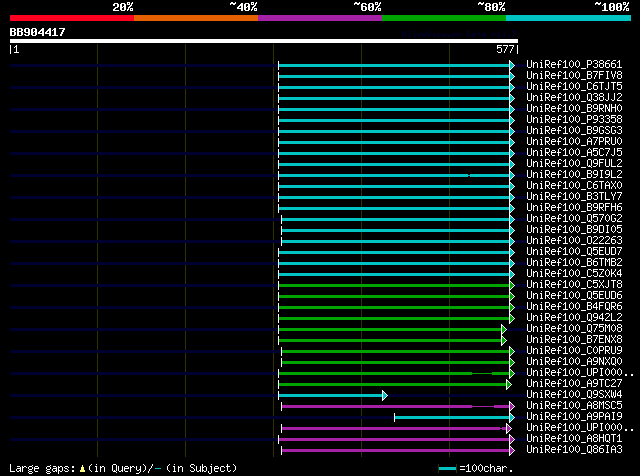Select the UniRef100_Q9SXW4 label
This screenshot has width=640, height=476.
click(x=574, y=395)
